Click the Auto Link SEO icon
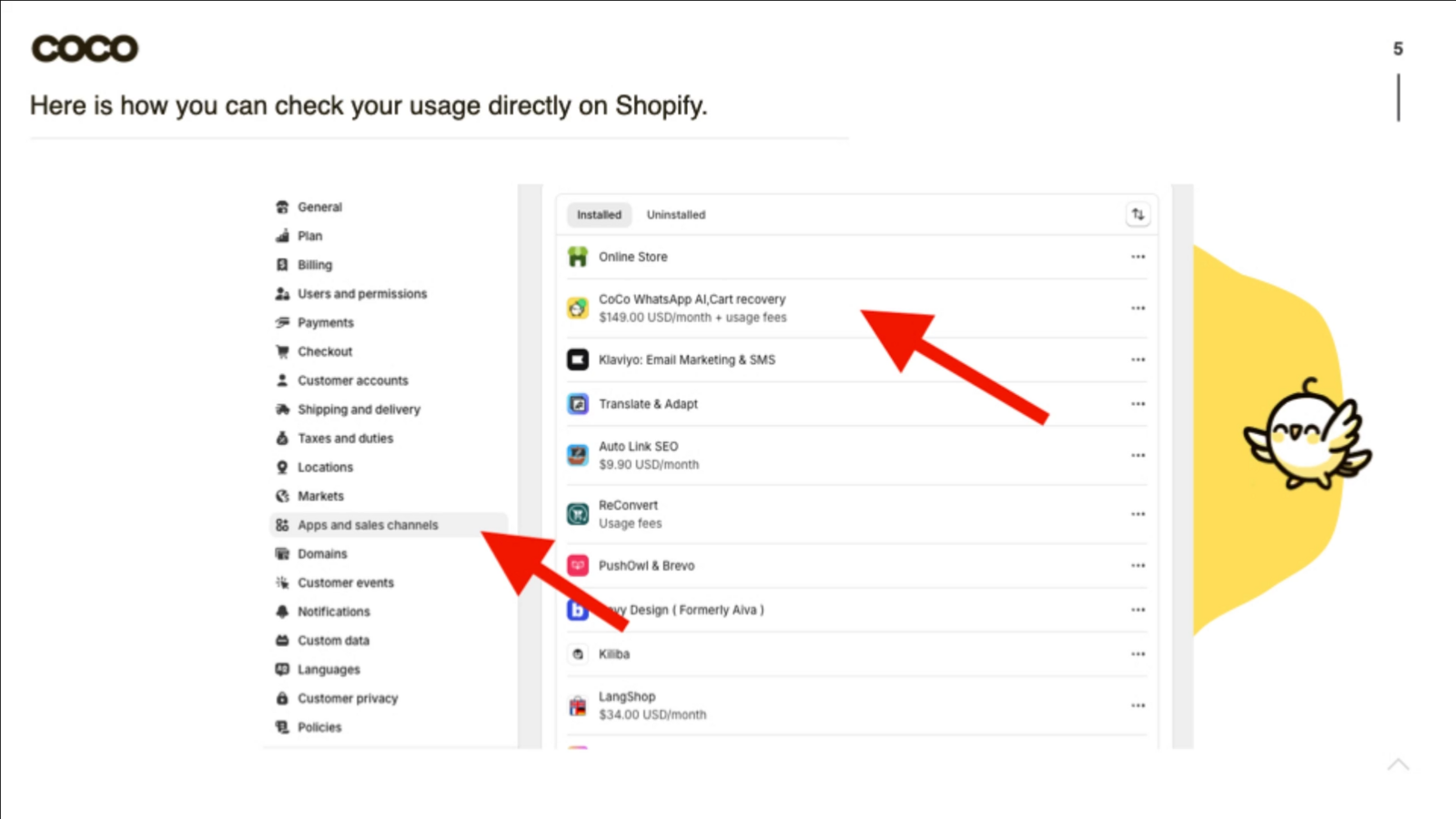The image size is (1456, 819). pos(578,455)
